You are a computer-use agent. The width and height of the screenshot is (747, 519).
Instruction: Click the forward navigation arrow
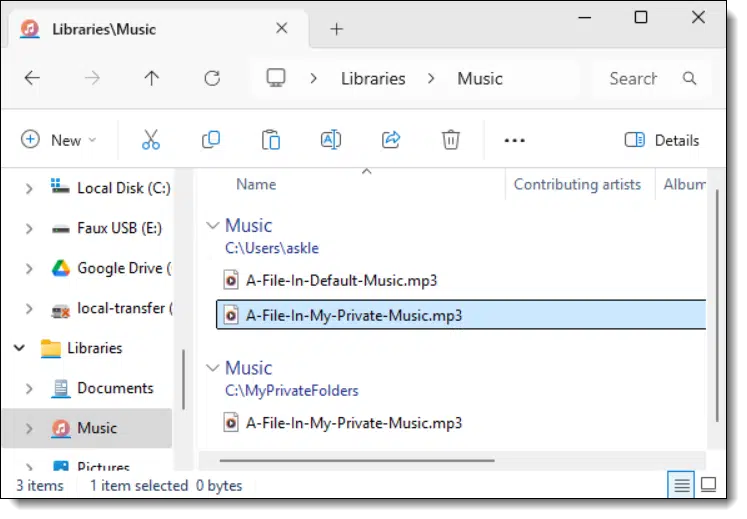92,78
